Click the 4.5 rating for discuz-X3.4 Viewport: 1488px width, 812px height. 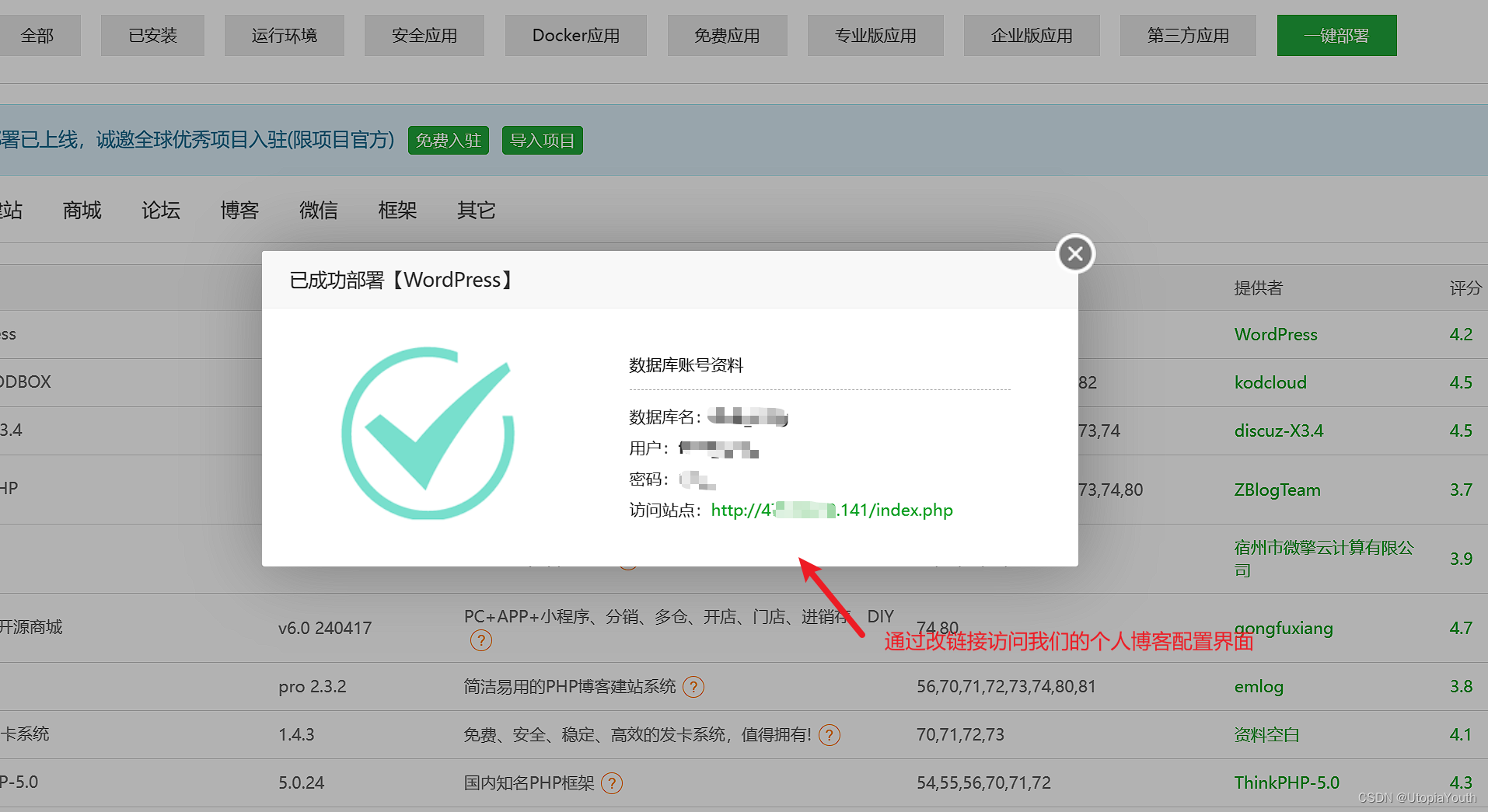1461,430
